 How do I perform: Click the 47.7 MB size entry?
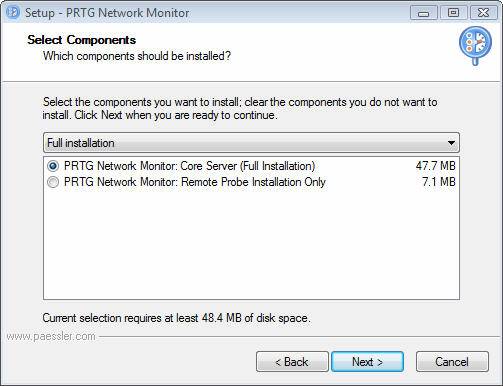click(435, 166)
